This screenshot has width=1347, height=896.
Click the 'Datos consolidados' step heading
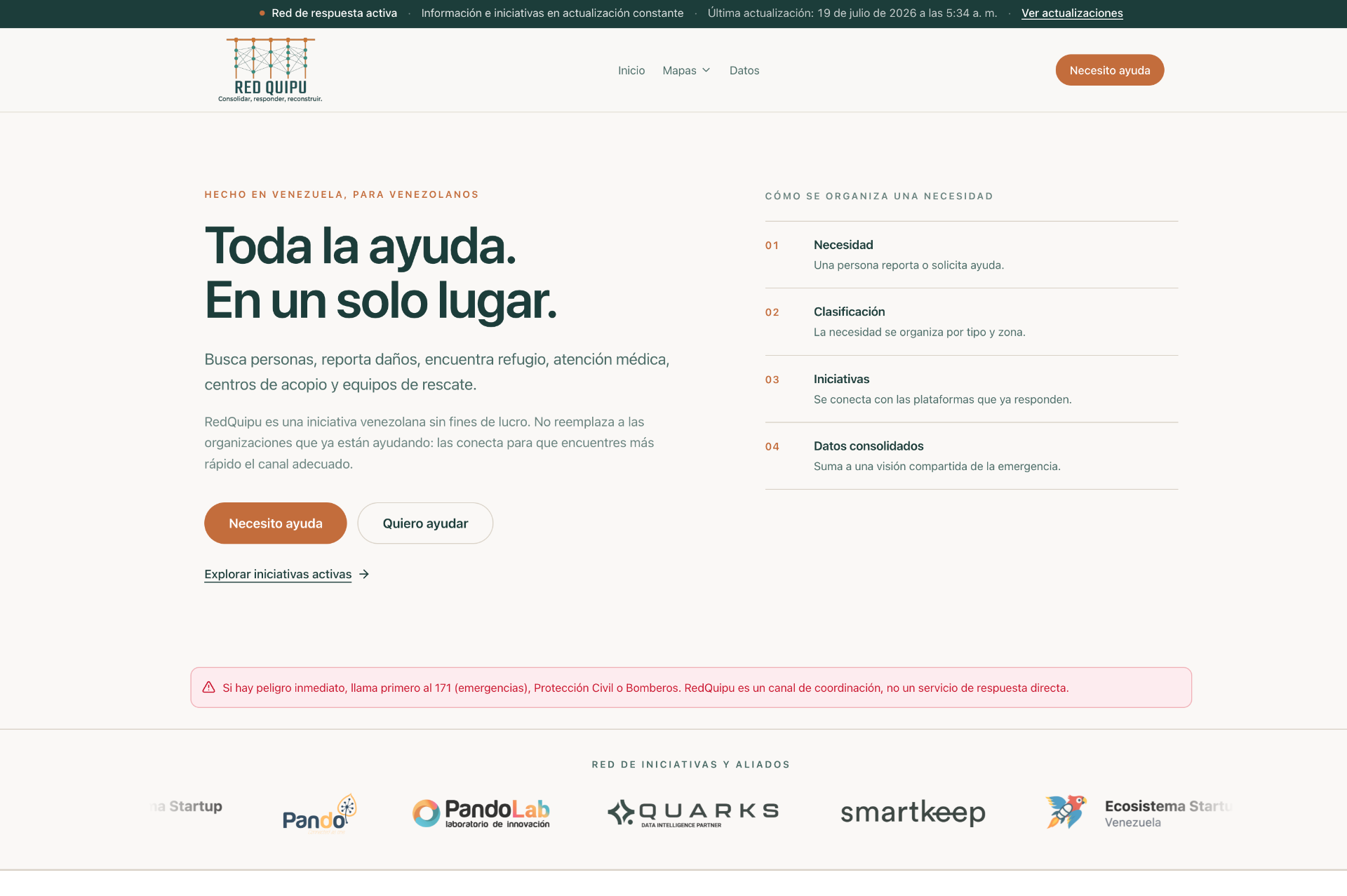(x=869, y=446)
